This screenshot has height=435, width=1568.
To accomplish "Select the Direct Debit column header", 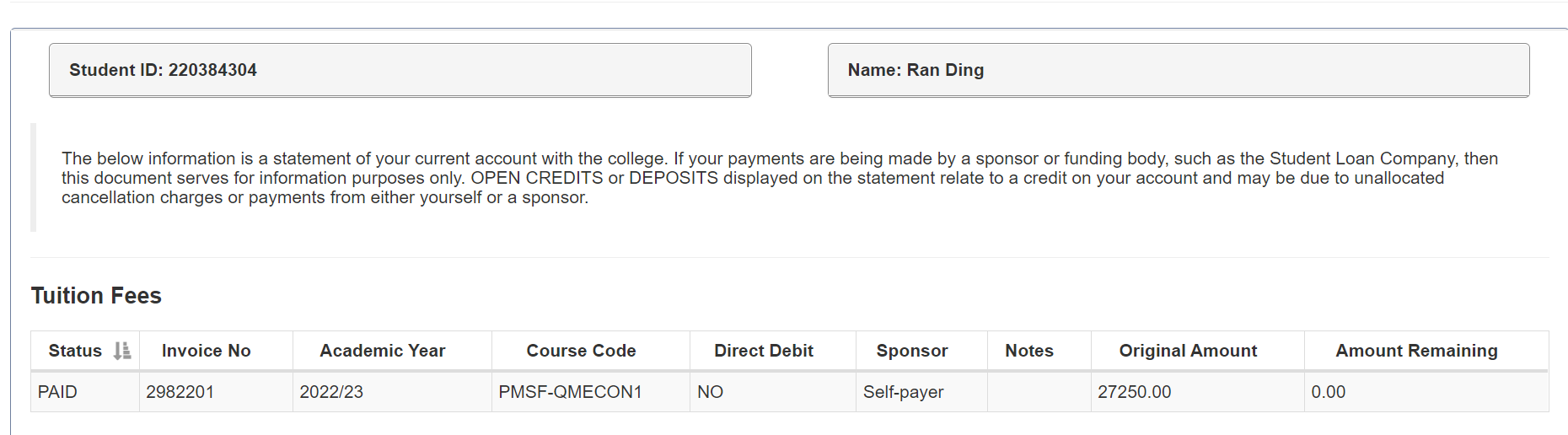I will click(764, 351).
